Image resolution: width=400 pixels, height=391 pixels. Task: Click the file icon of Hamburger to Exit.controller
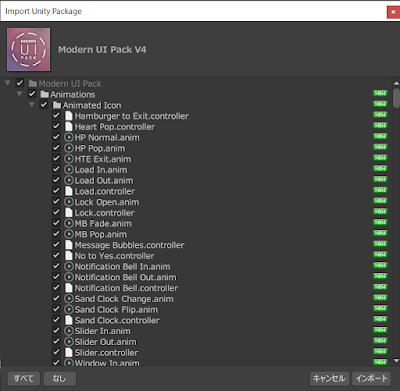click(69, 116)
